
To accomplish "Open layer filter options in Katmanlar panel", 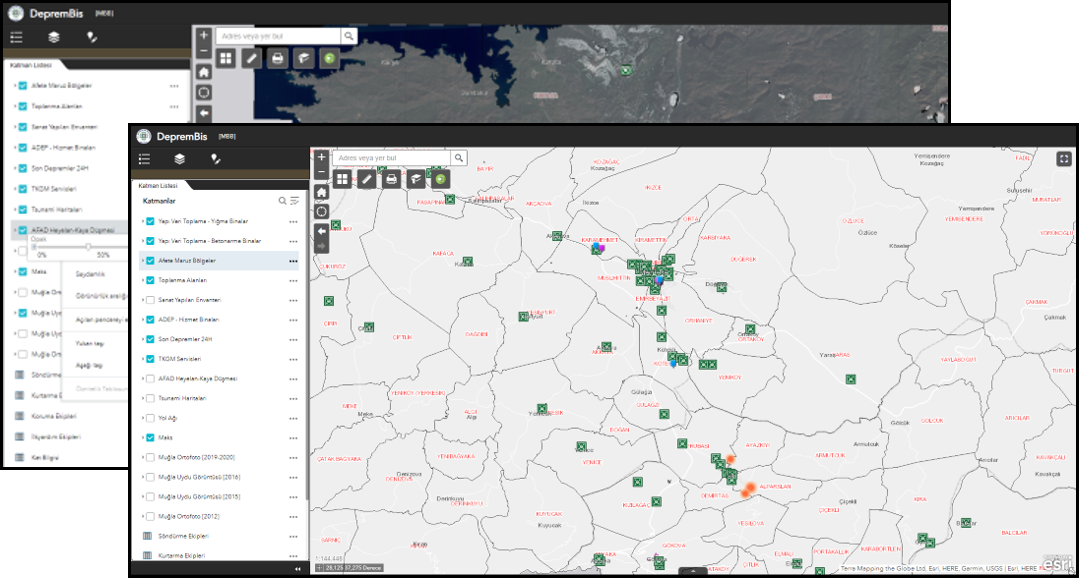I will click(x=295, y=201).
